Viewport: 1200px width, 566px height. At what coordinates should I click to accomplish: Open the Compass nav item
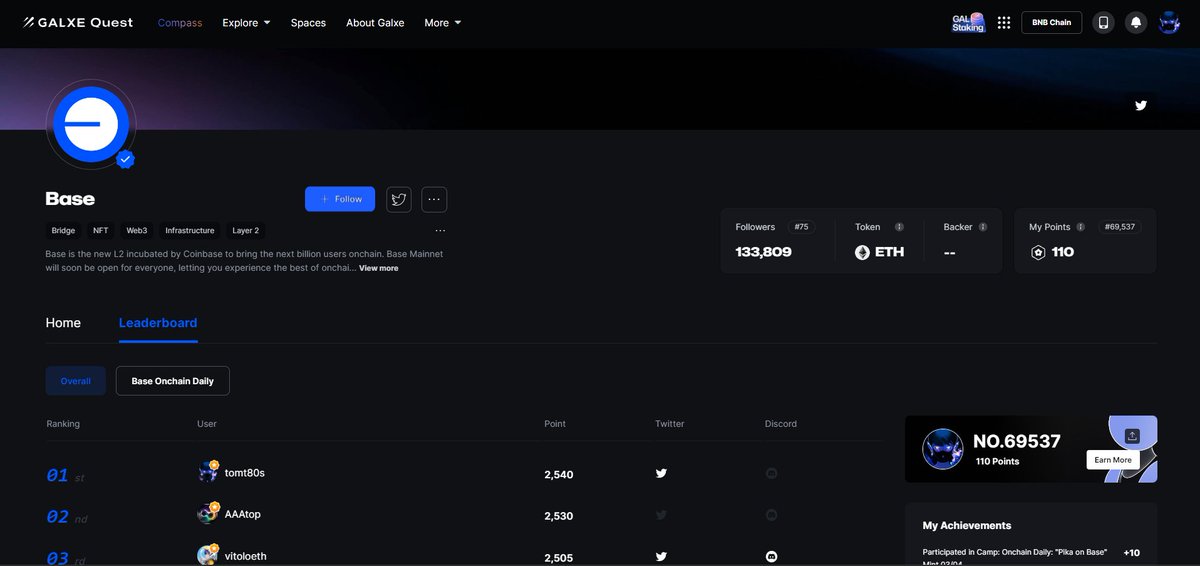pyautogui.click(x=180, y=22)
